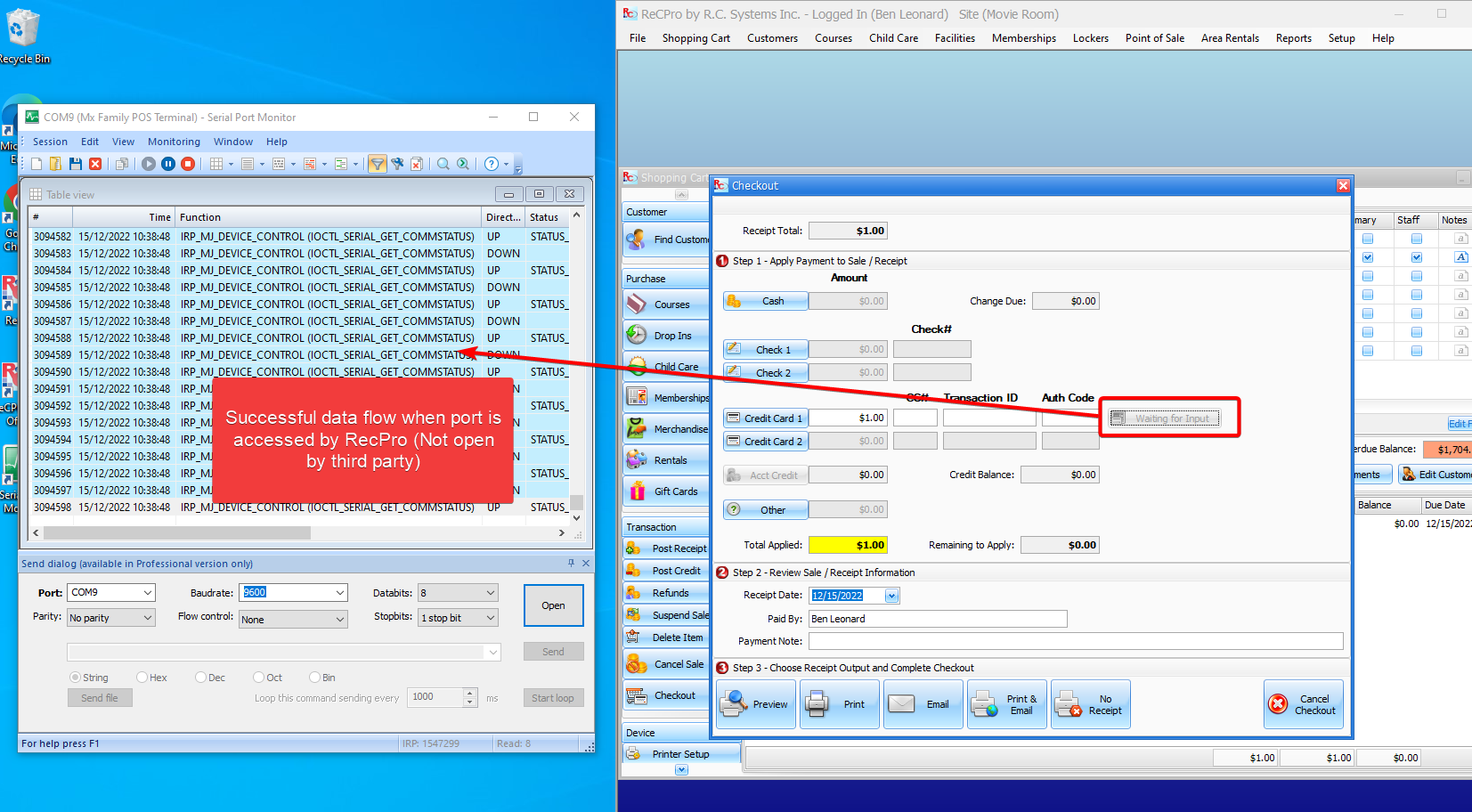Click New session icon in Serial Port Monitor
The width and height of the screenshot is (1472, 812).
[37, 164]
